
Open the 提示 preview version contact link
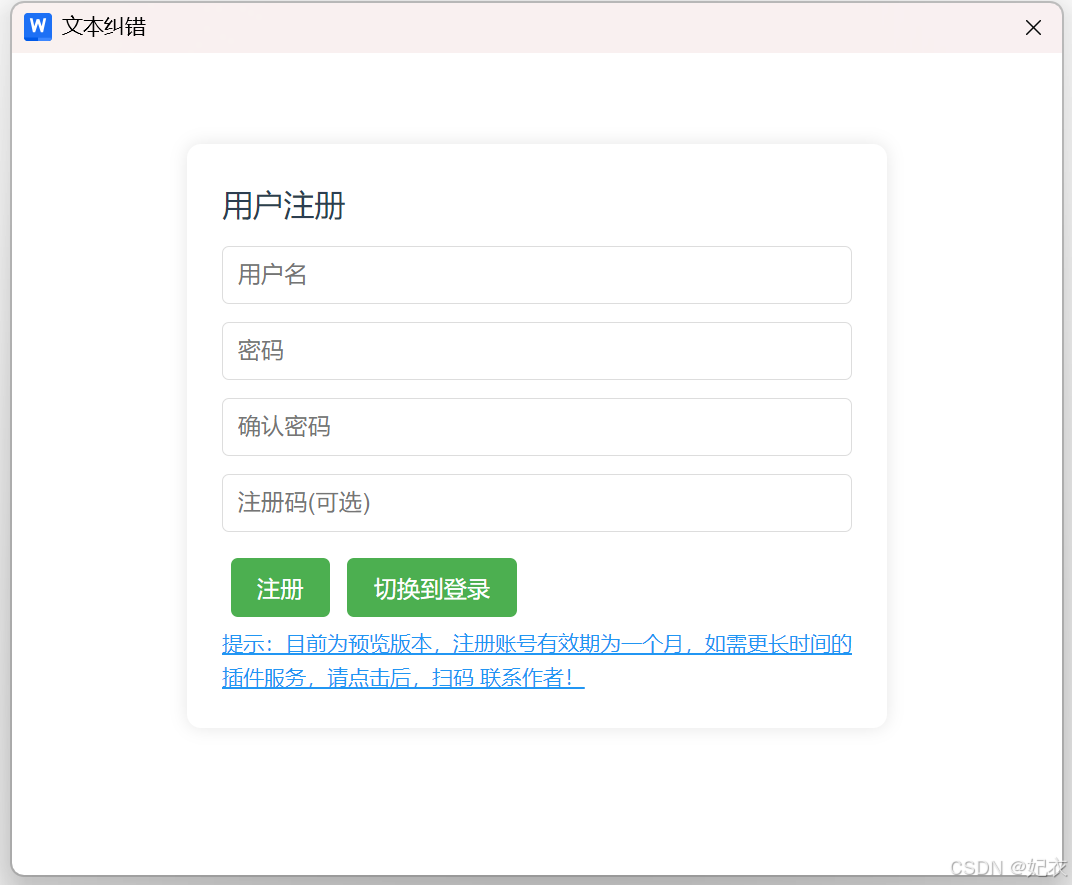pos(537,661)
